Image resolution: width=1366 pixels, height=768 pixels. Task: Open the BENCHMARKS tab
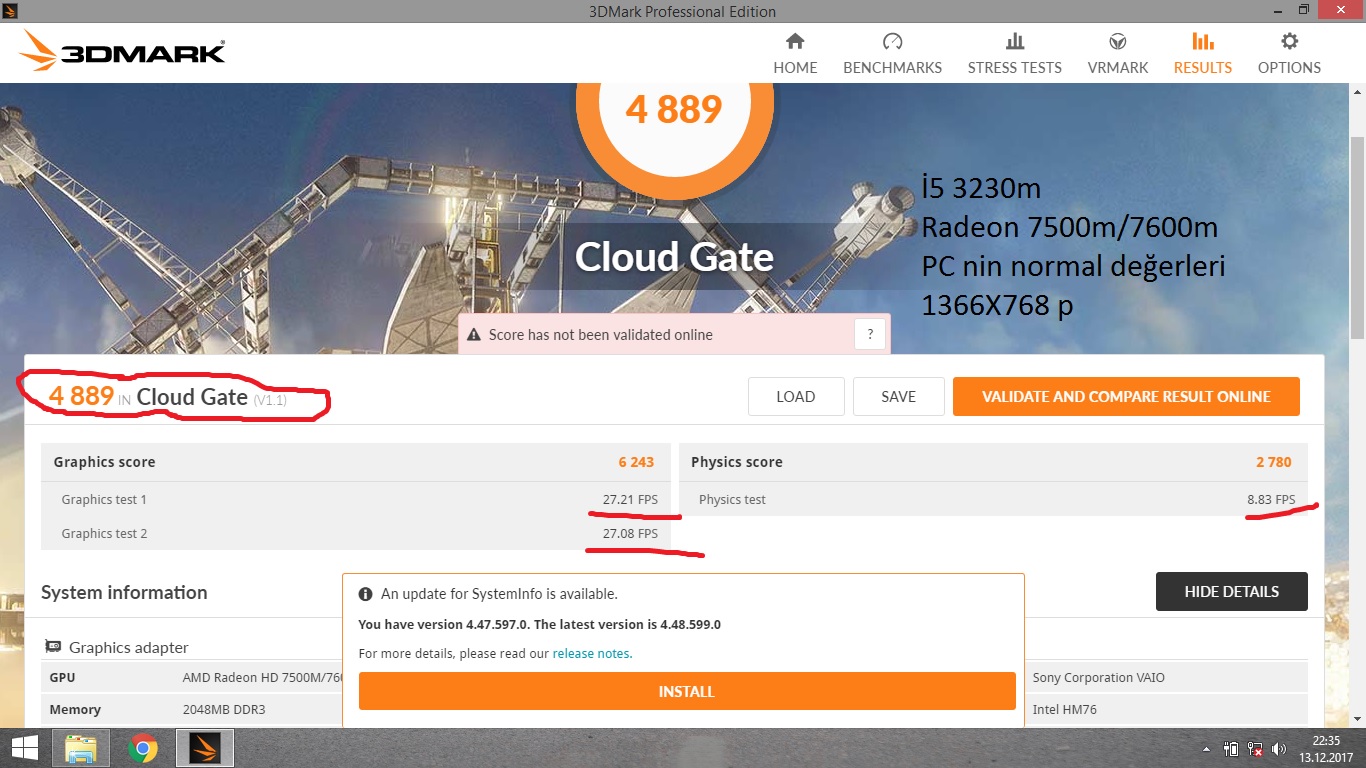[892, 54]
